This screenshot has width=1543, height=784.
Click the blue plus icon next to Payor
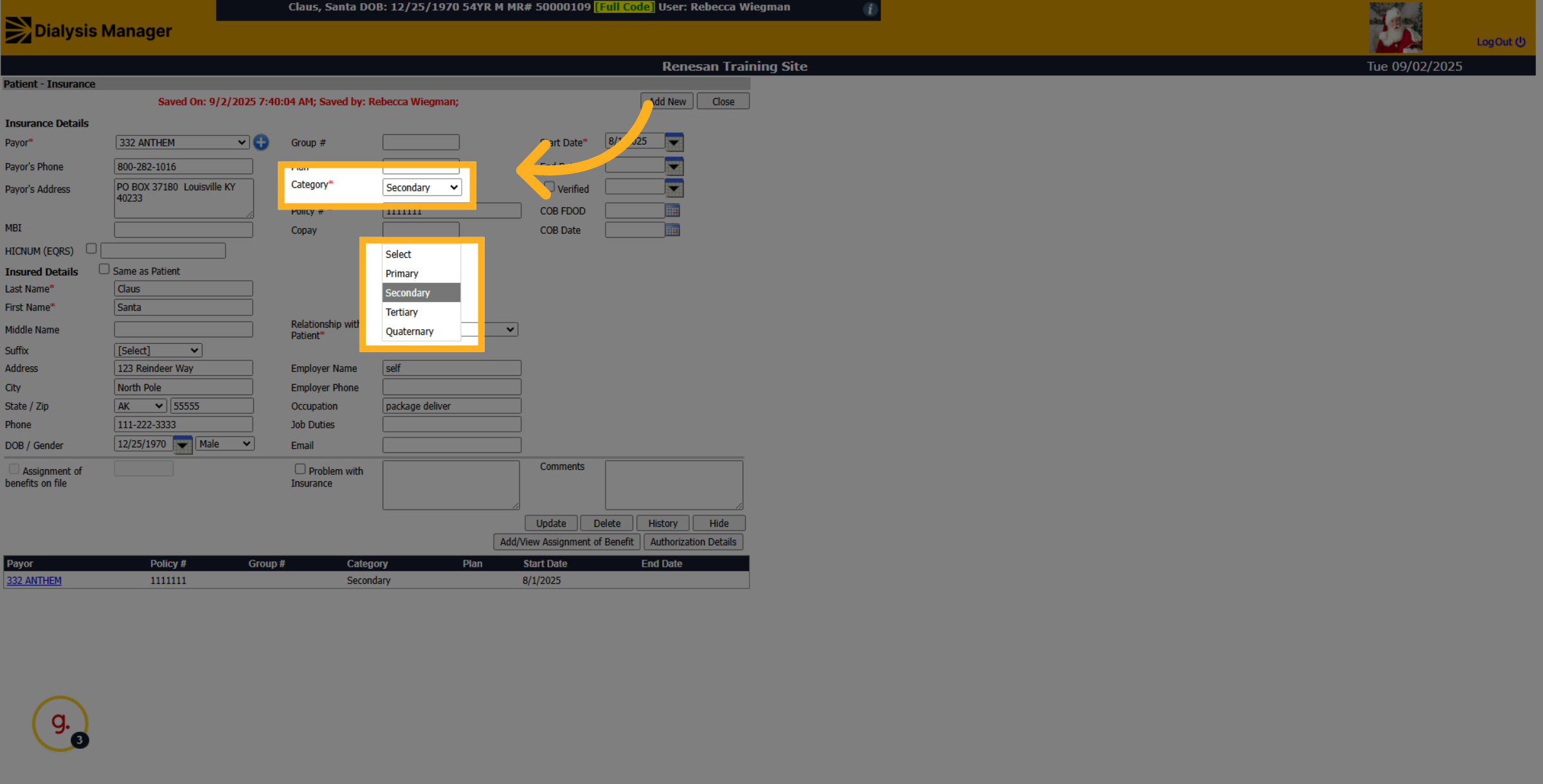(261, 142)
